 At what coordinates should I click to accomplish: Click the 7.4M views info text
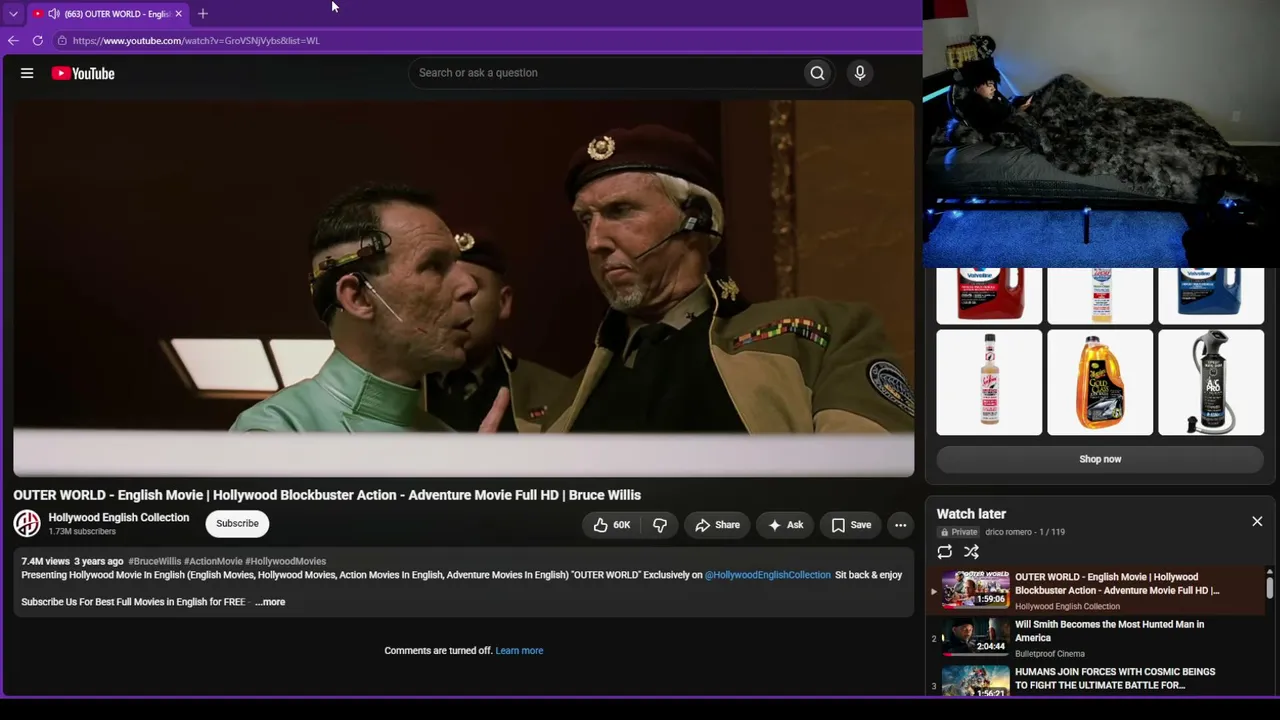(46, 562)
